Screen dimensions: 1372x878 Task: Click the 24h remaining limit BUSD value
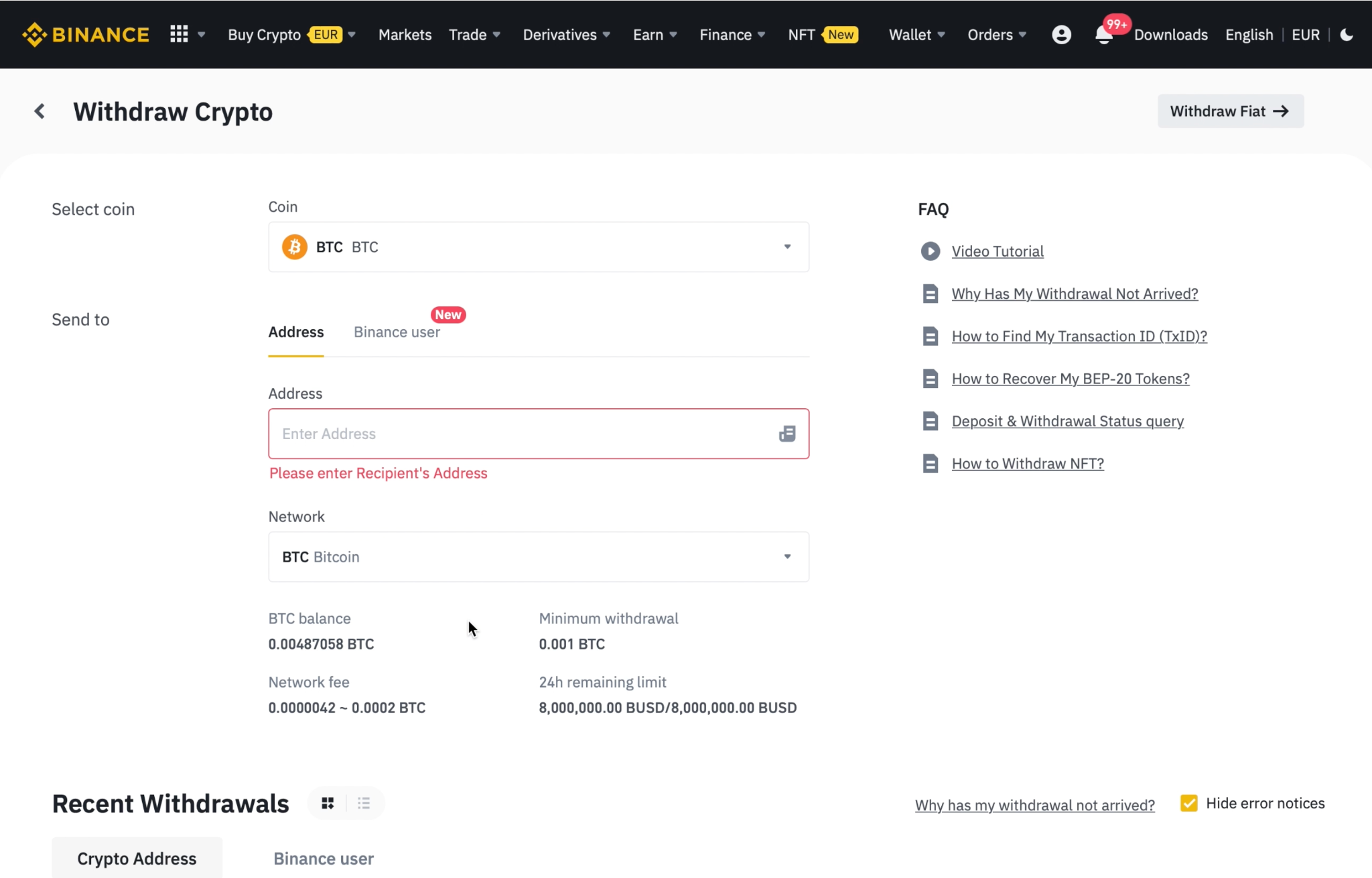pyautogui.click(x=668, y=708)
